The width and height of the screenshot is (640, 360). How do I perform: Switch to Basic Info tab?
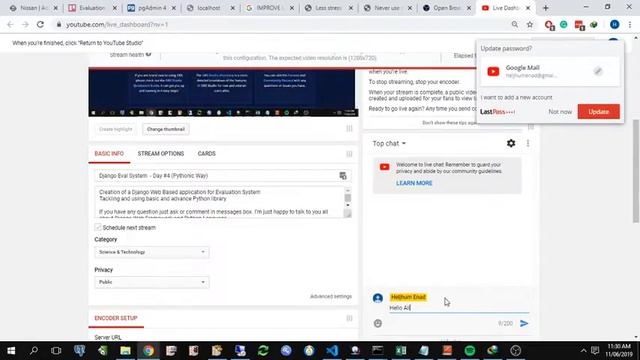tap(109, 153)
